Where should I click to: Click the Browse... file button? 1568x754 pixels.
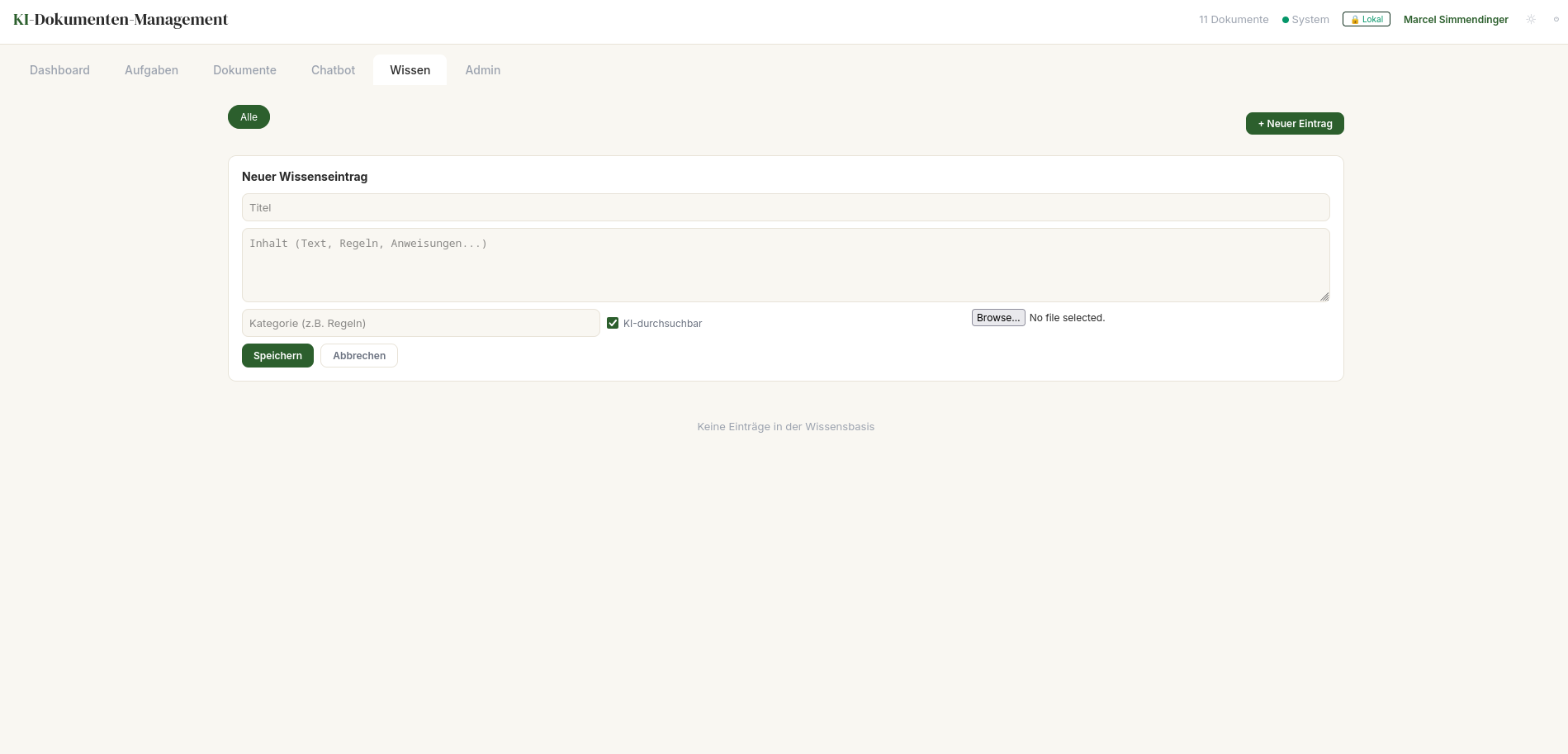tap(997, 318)
